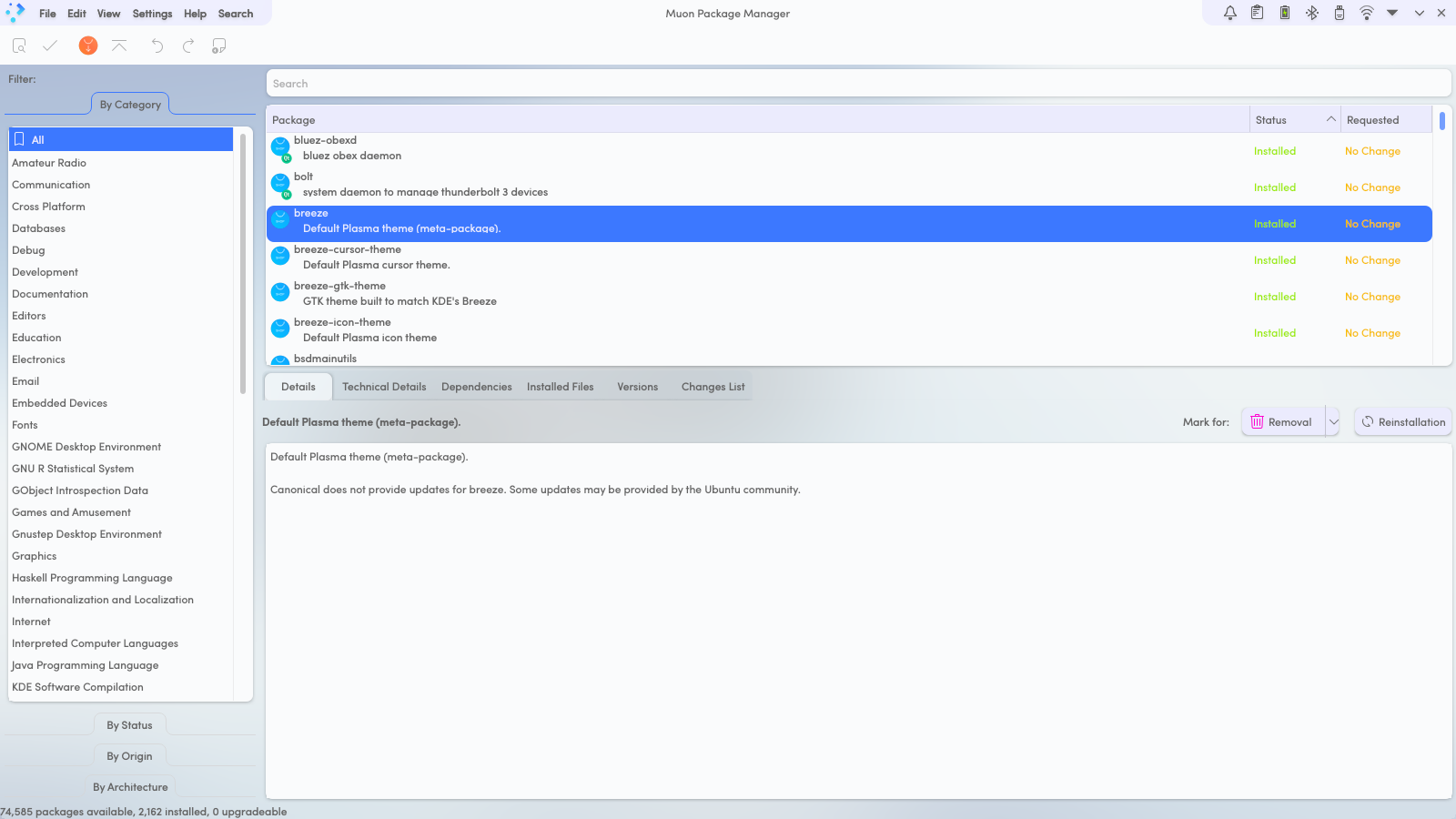Screen dimensions: 1456x819
Task: Expand the By Origin filter
Action: pos(129,756)
